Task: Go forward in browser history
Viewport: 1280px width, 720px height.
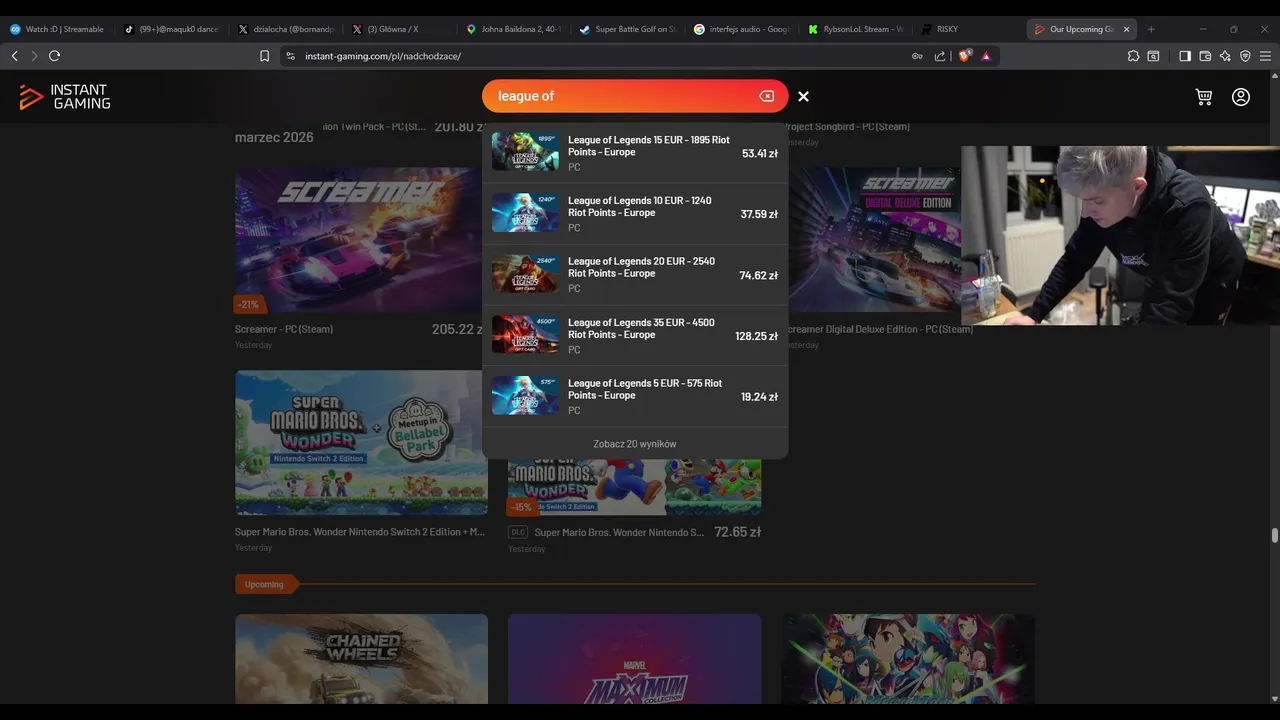Action: click(34, 56)
